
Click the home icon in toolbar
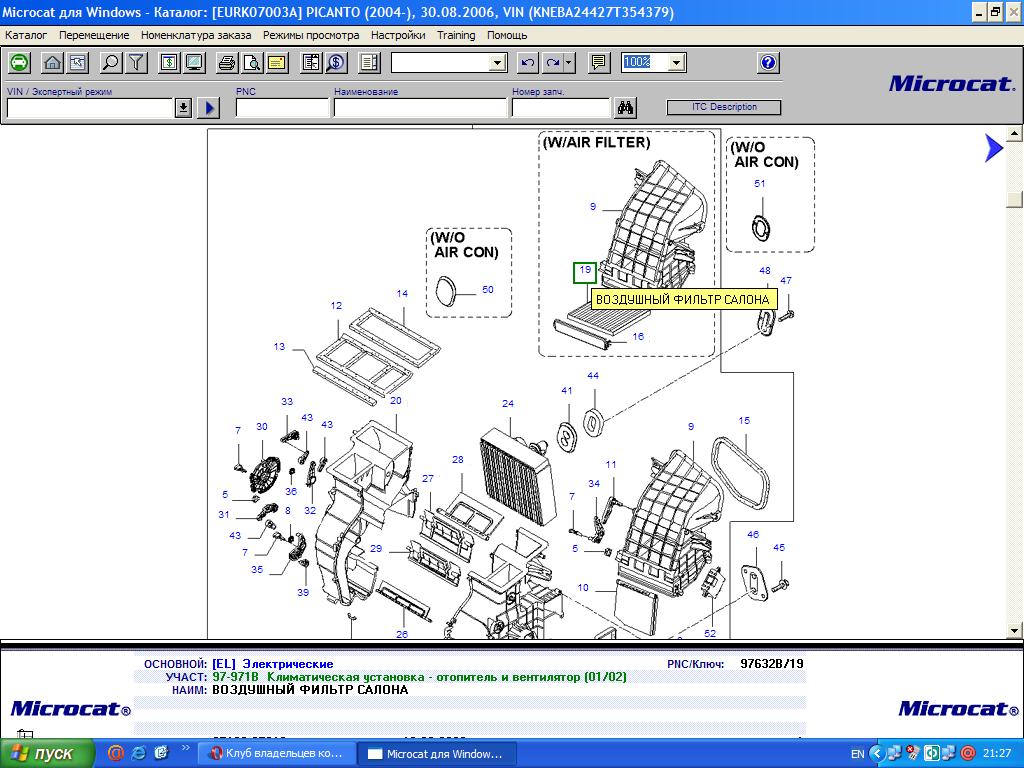point(53,62)
